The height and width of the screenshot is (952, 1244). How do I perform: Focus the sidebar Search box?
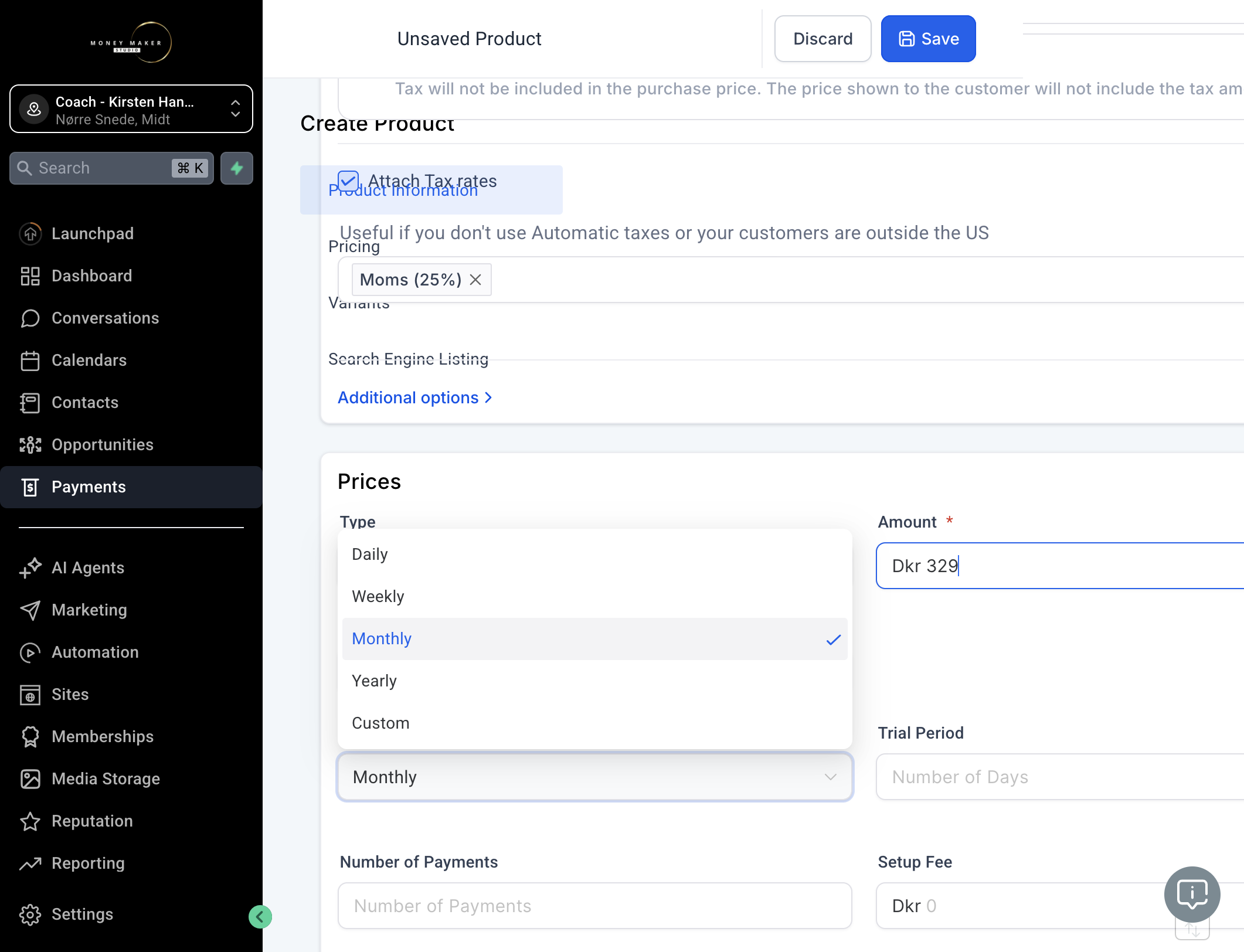[x=111, y=168]
